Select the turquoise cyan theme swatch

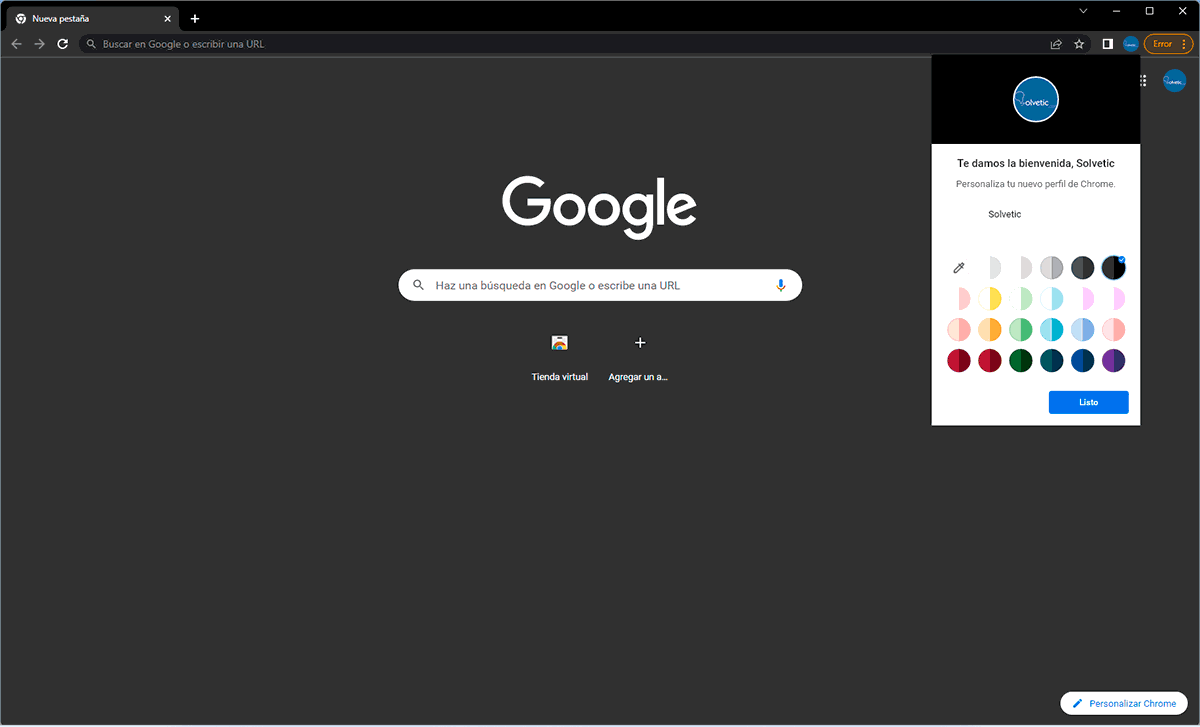pyautogui.click(x=1052, y=329)
